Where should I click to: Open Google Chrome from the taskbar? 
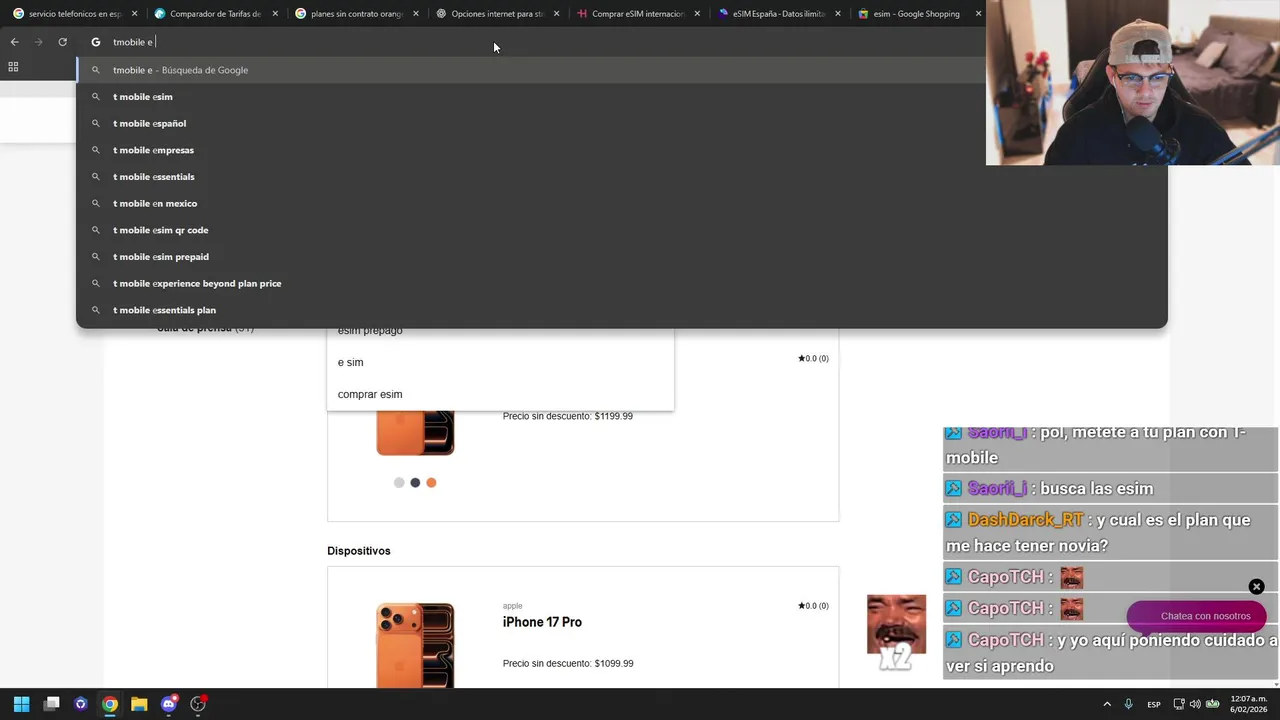click(110, 704)
